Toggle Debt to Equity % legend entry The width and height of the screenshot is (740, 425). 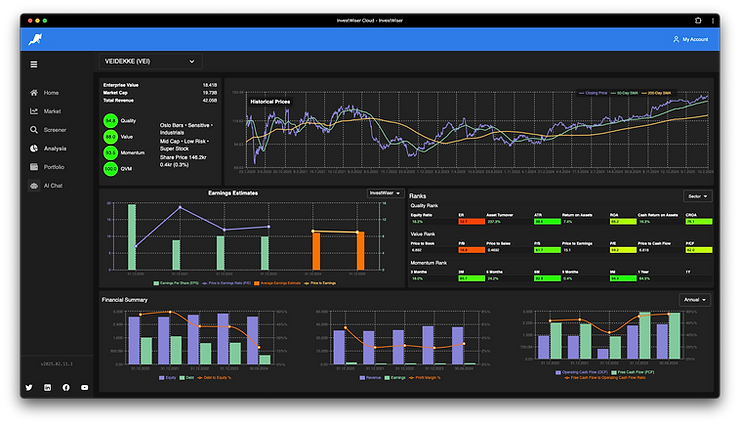(214, 377)
